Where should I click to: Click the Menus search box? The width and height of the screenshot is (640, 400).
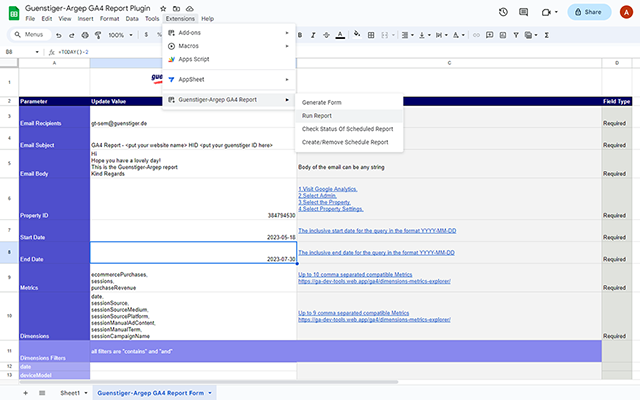pos(29,35)
